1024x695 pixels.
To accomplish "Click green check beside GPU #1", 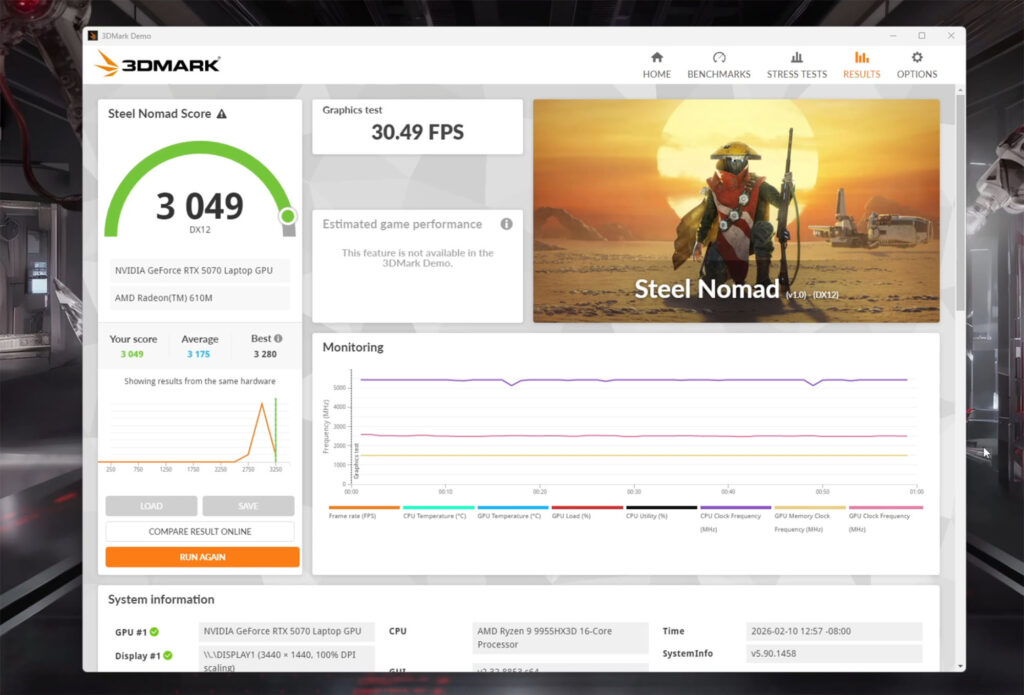I will [x=155, y=632].
